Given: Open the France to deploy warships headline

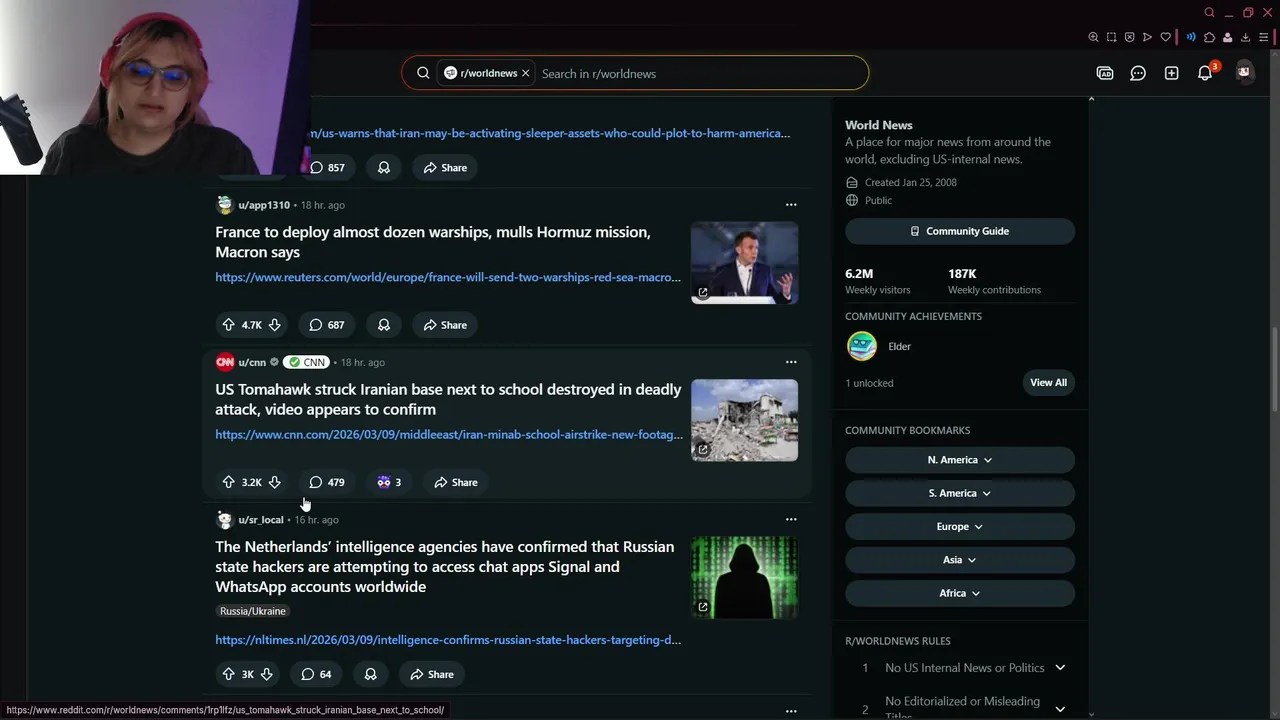Looking at the screenshot, I should (433, 242).
